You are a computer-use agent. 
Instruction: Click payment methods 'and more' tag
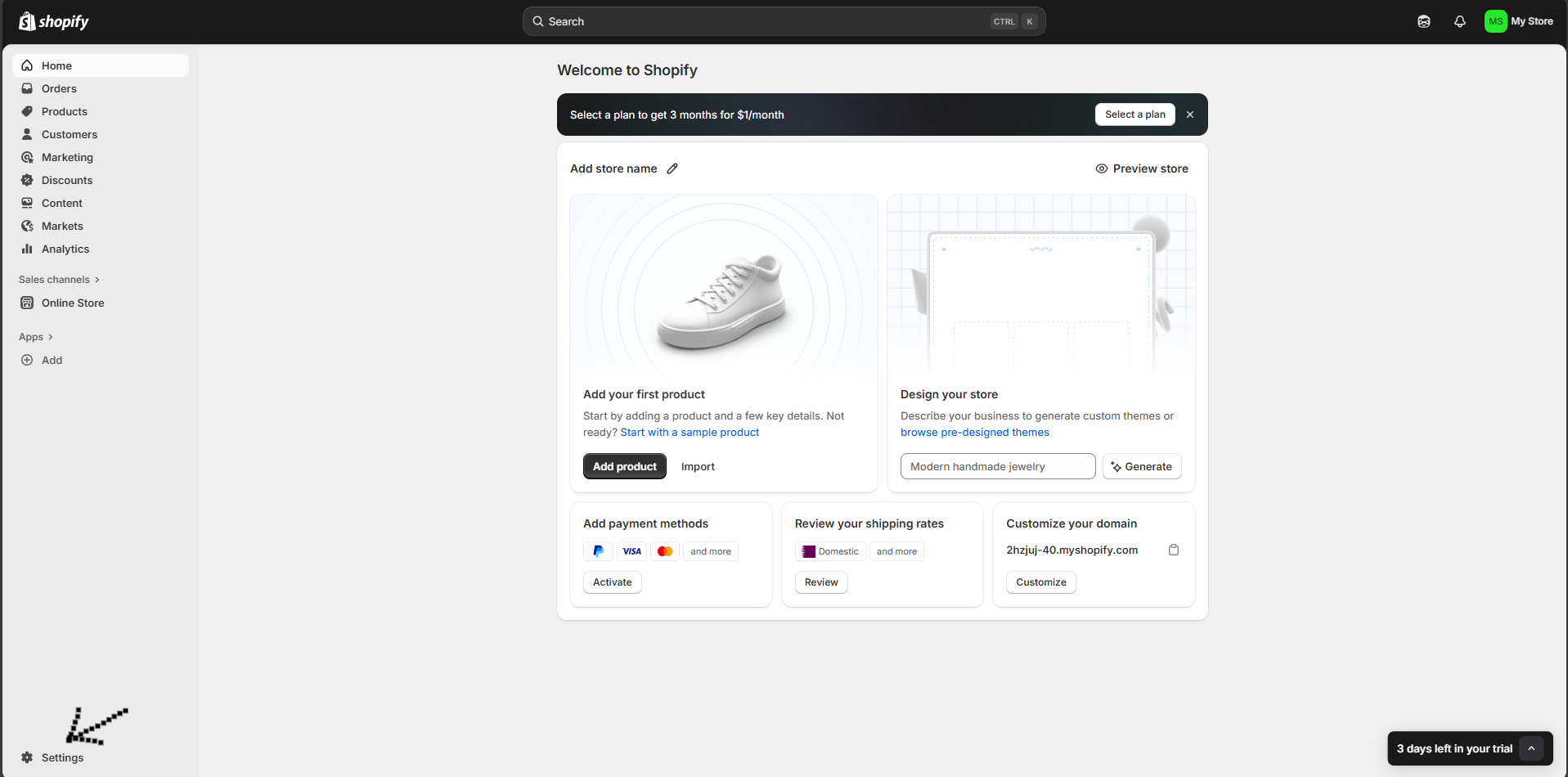click(711, 551)
